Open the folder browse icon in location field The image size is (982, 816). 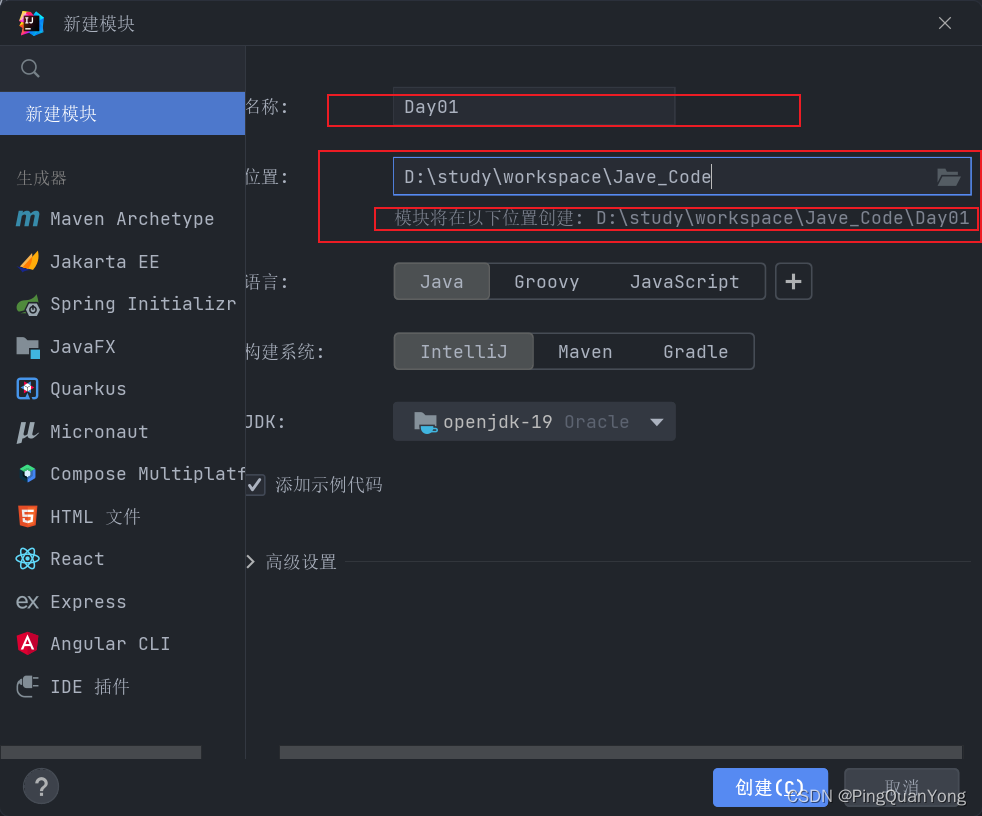pyautogui.click(x=948, y=178)
